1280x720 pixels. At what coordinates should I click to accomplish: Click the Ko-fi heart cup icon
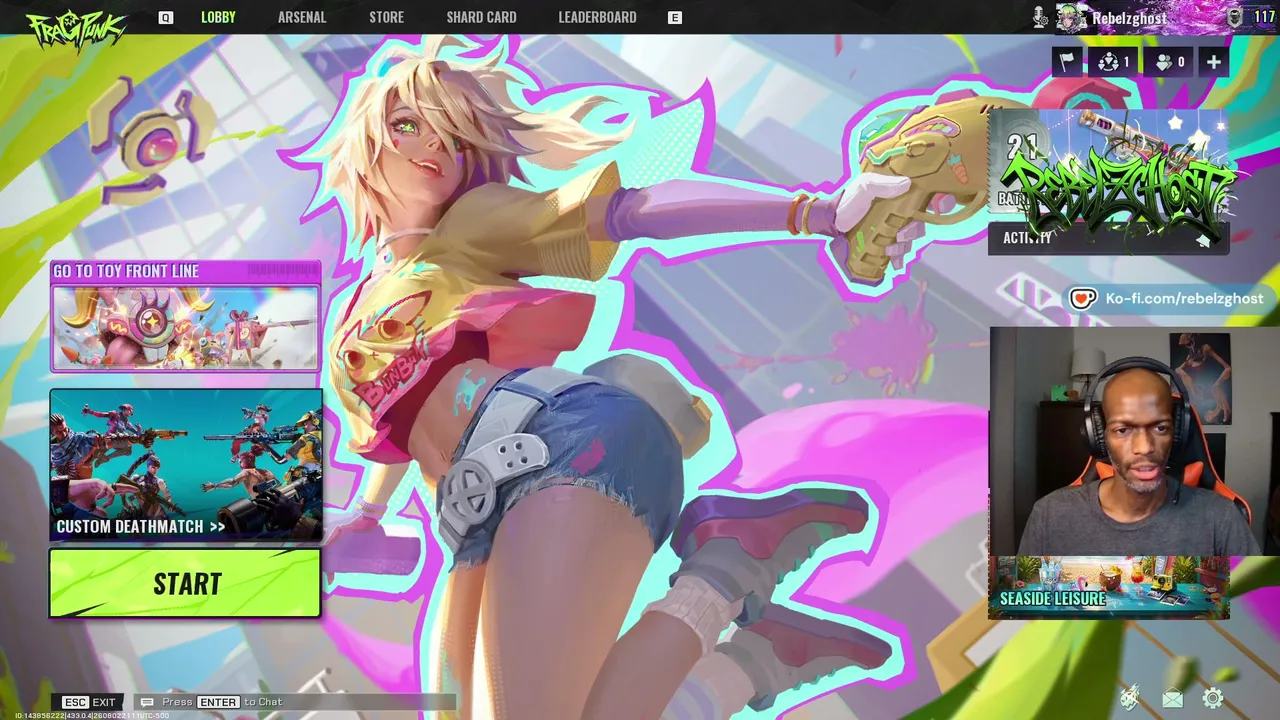pos(1083,298)
